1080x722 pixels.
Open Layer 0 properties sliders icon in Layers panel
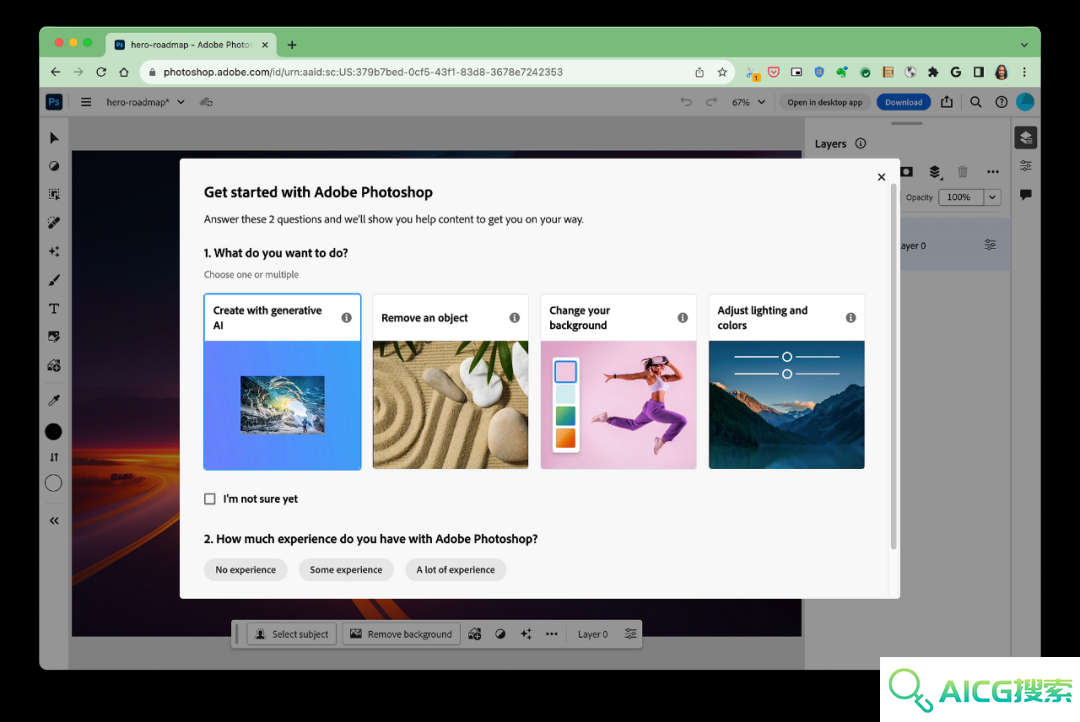coord(990,245)
